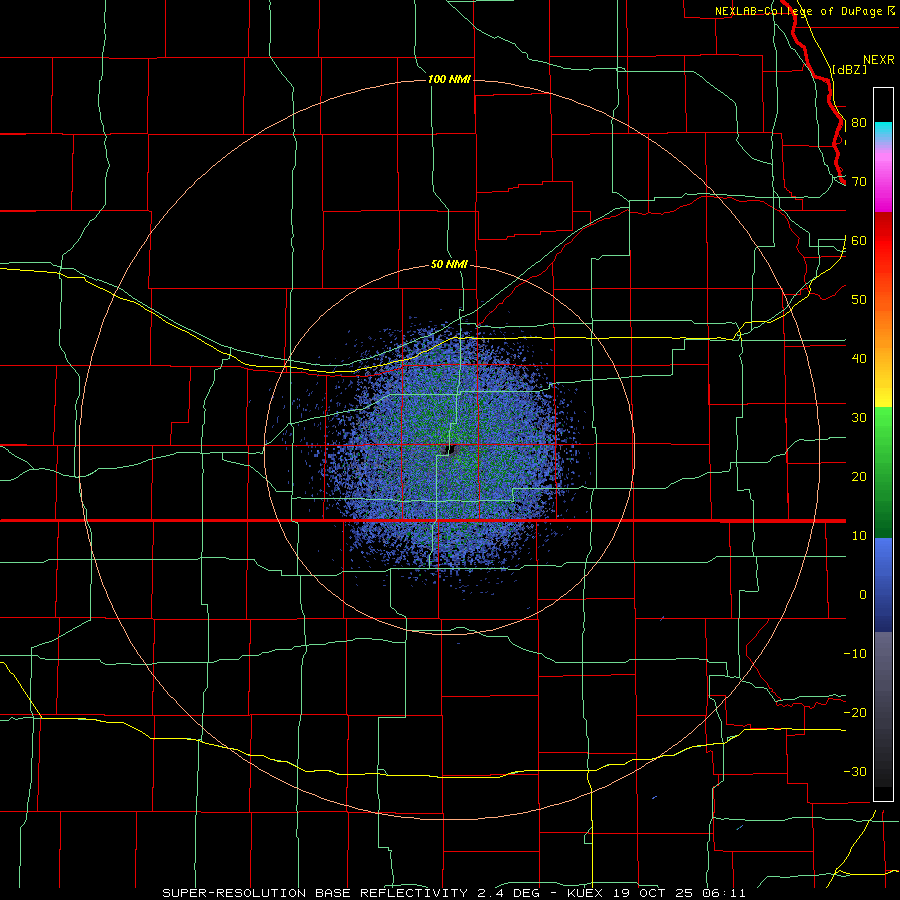Viewport: 900px width, 900px height.
Task: Click the 70 value on the dBZ scale
Action: click(x=859, y=182)
